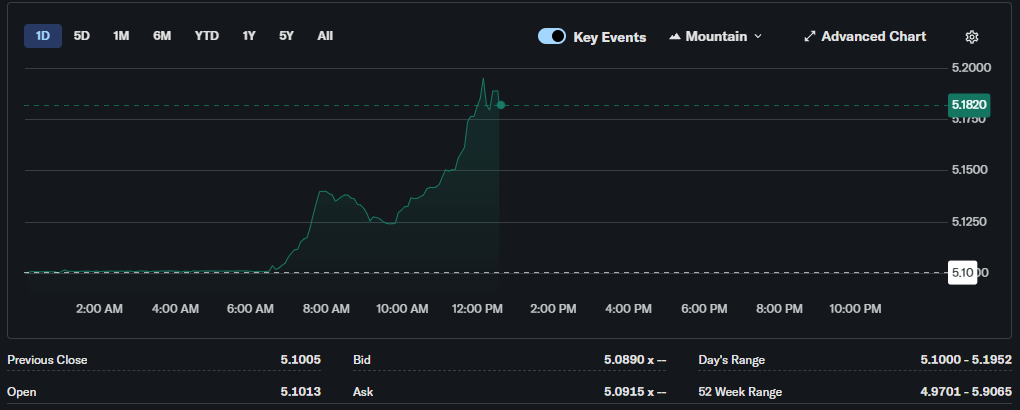Show All historical data range
1020x410 pixels.
325,36
